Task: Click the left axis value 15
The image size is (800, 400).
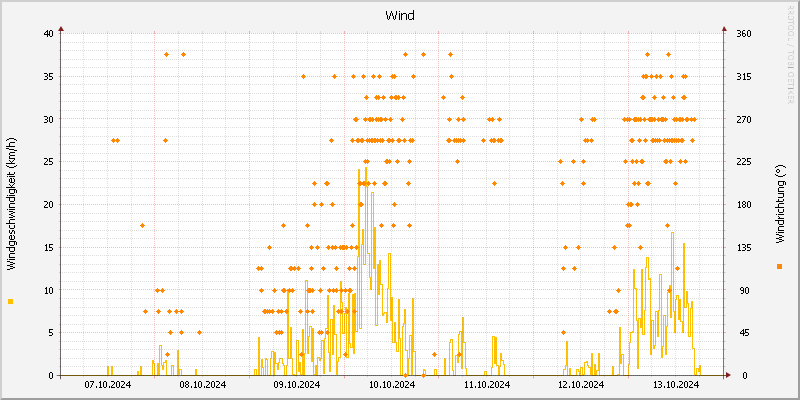Action: (x=48, y=247)
